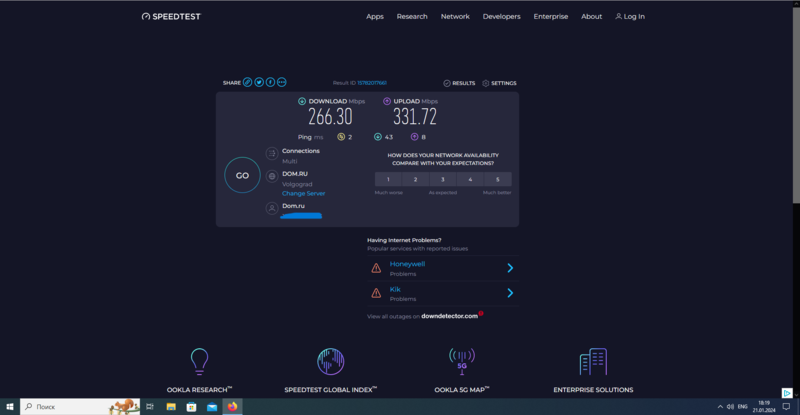Screen dimensions: 800x415
Task: Click the upload ping icon
Action: (x=414, y=137)
